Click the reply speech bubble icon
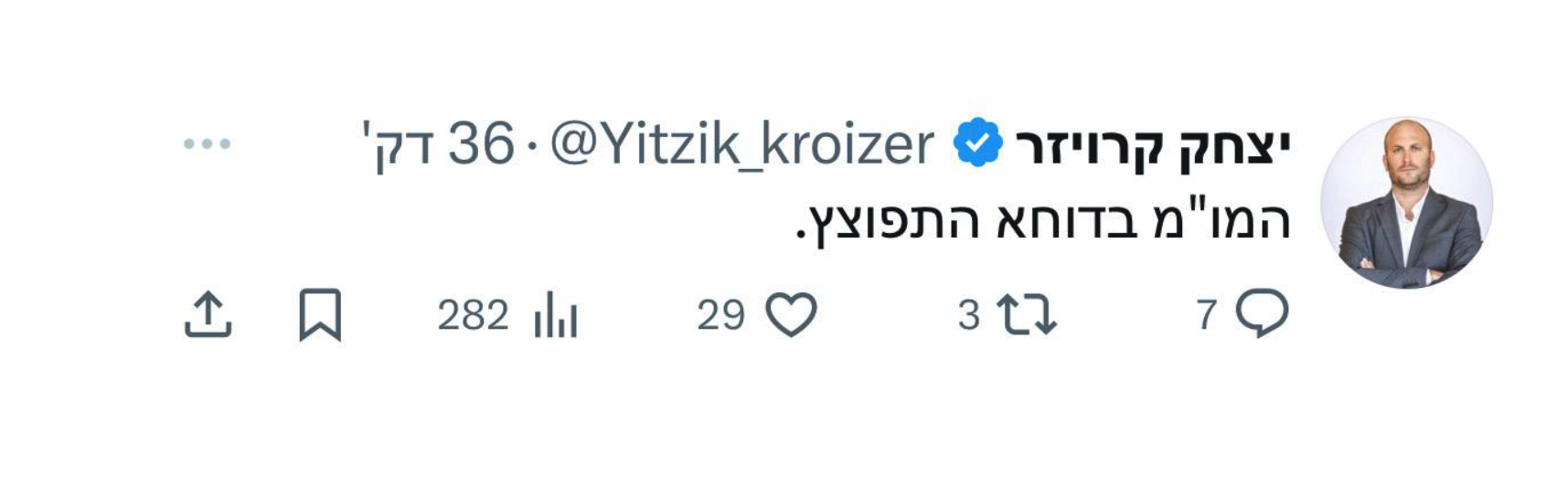Screen dimensions: 1568x497 (1262, 313)
